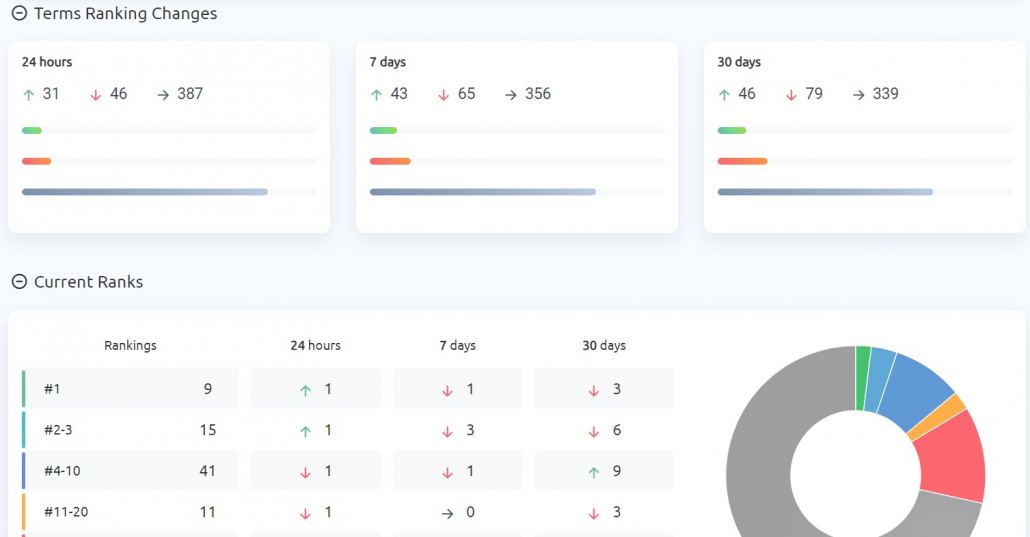Click the green up arrow in the #1 row 24 hours cell
The image size is (1030, 537).
(x=305, y=390)
